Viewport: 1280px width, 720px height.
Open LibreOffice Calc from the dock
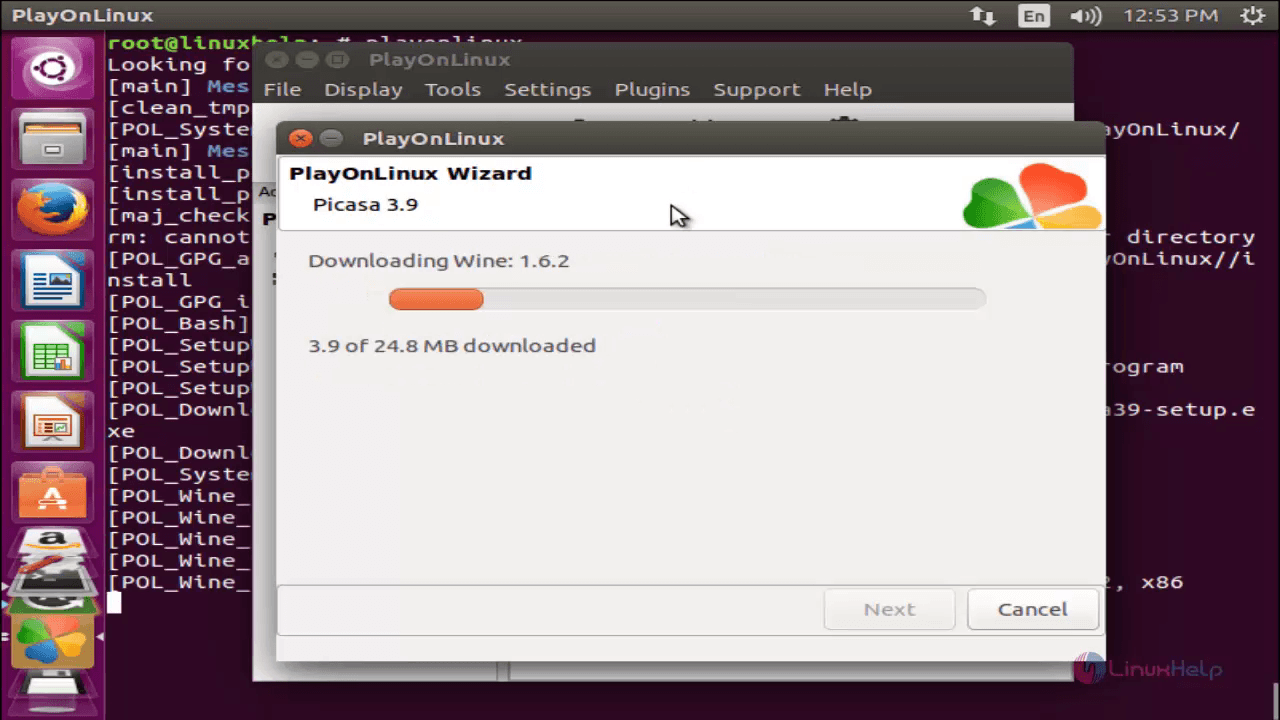click(52, 352)
